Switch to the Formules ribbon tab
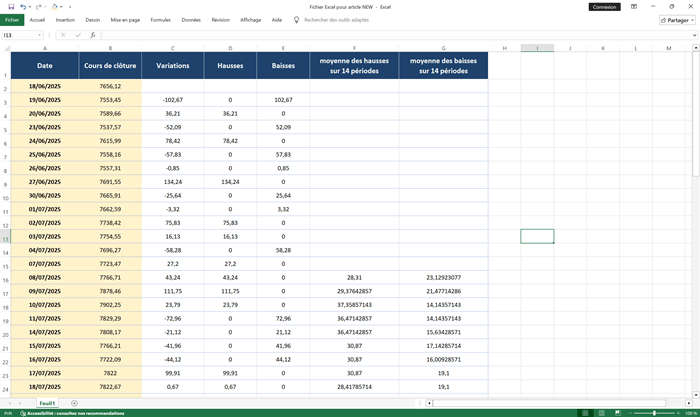This screenshot has width=700, height=417. [160, 19]
